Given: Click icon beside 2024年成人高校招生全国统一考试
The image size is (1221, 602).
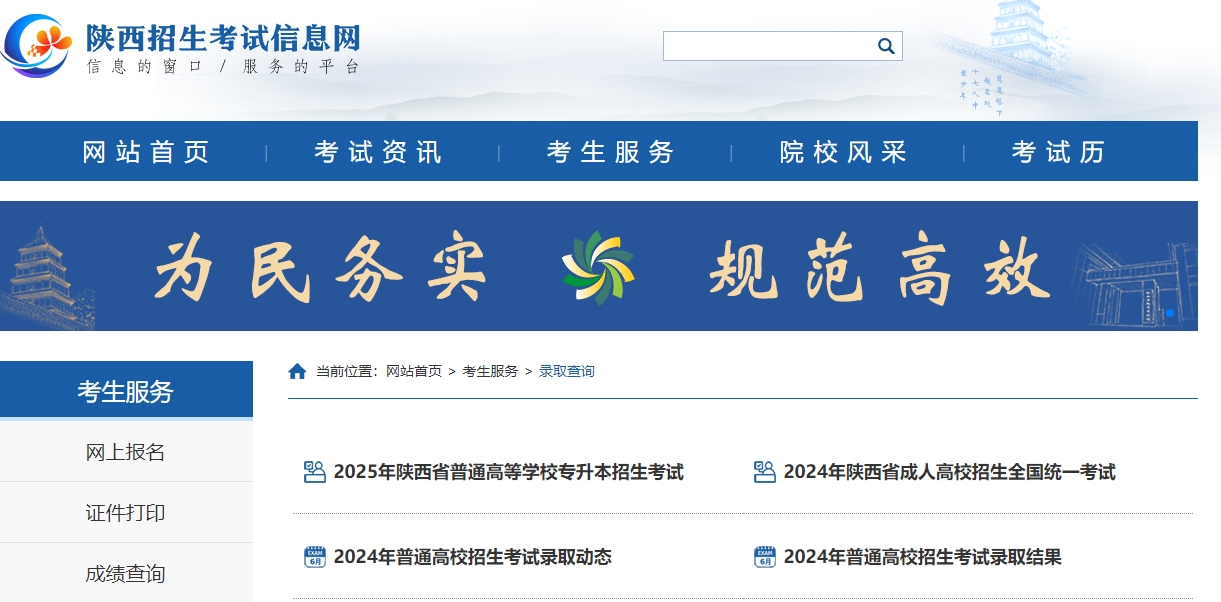Looking at the screenshot, I should point(765,472).
